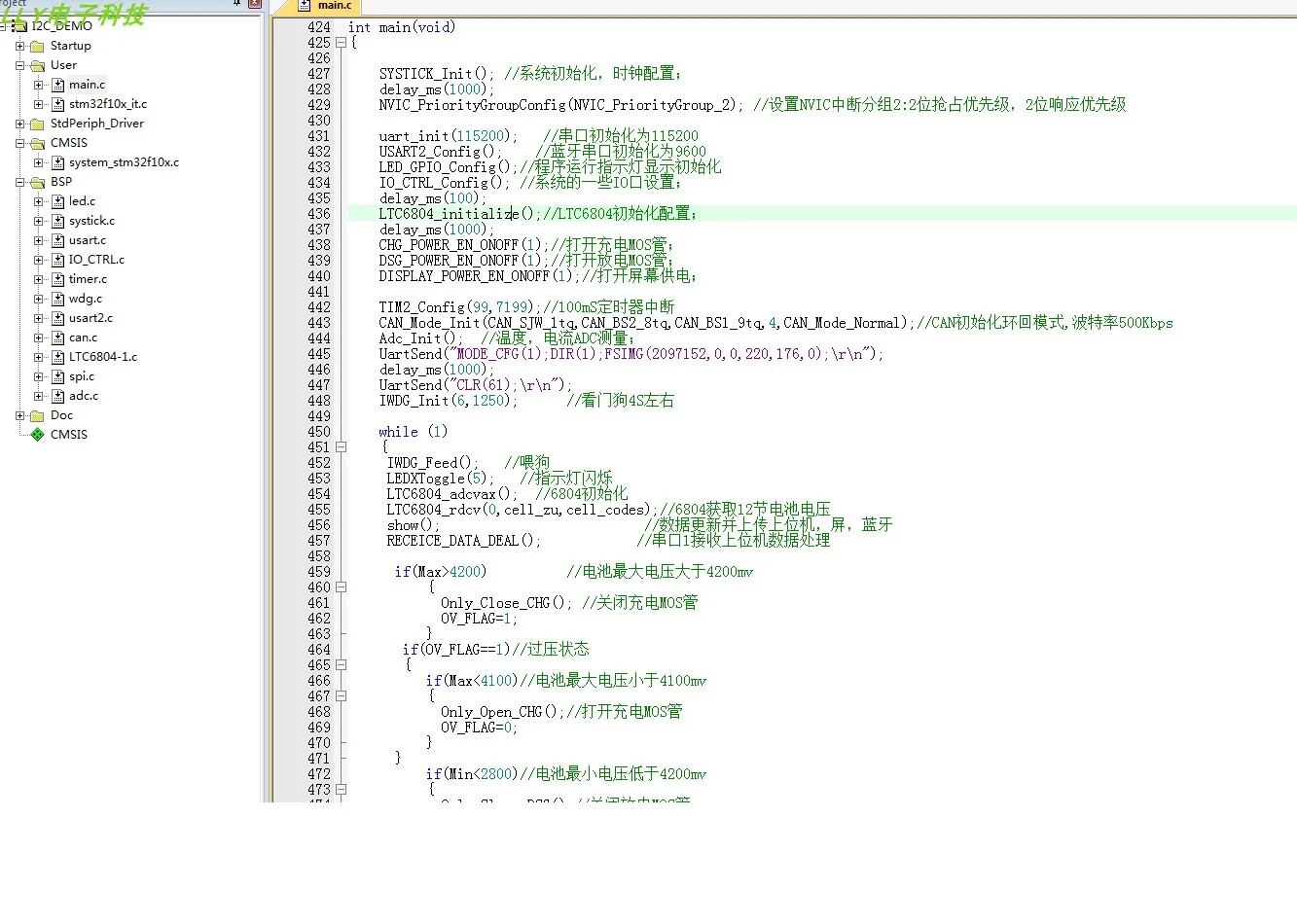Collapse the while loop block at line 451

coord(341,447)
